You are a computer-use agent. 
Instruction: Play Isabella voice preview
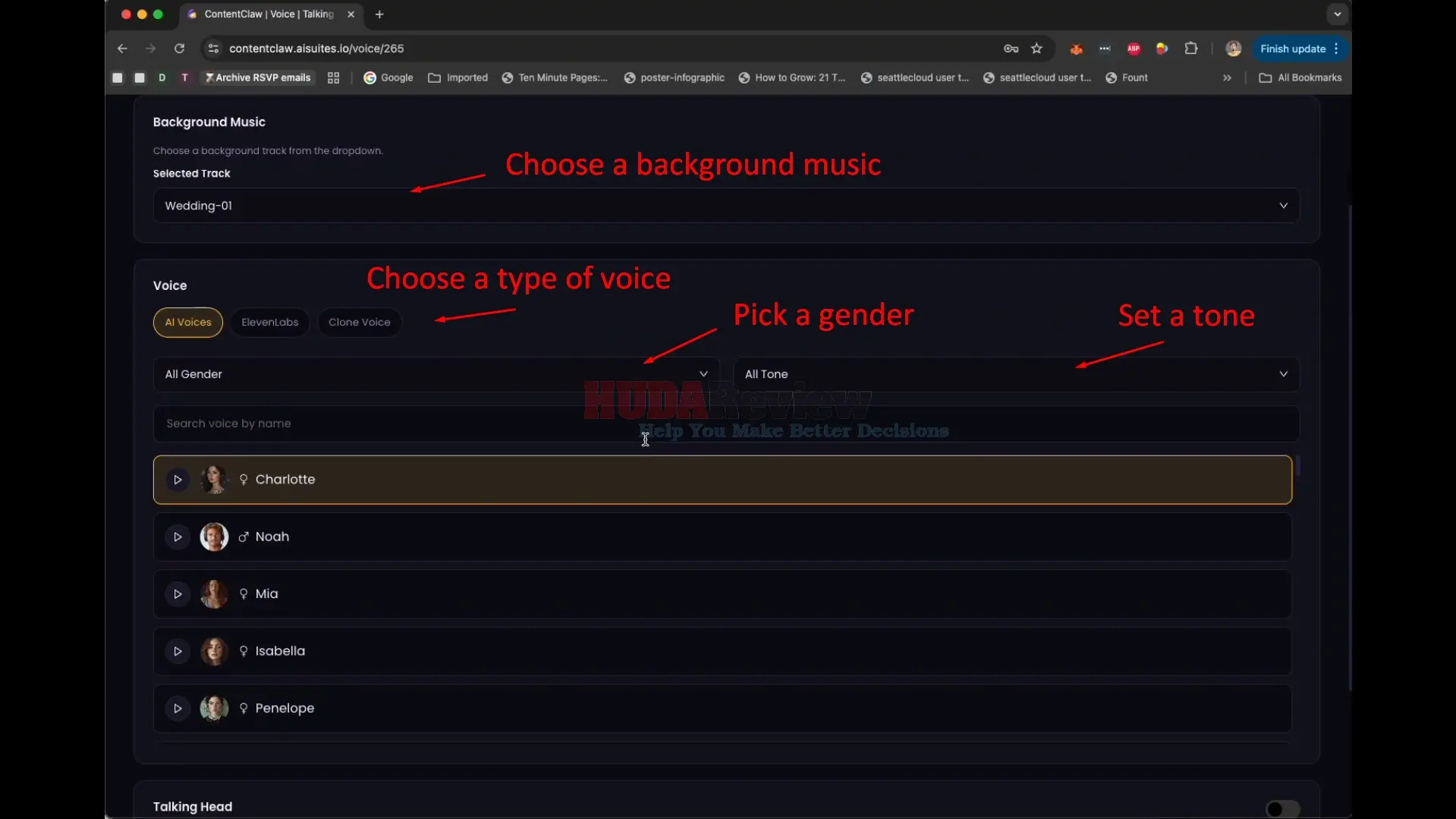[178, 651]
